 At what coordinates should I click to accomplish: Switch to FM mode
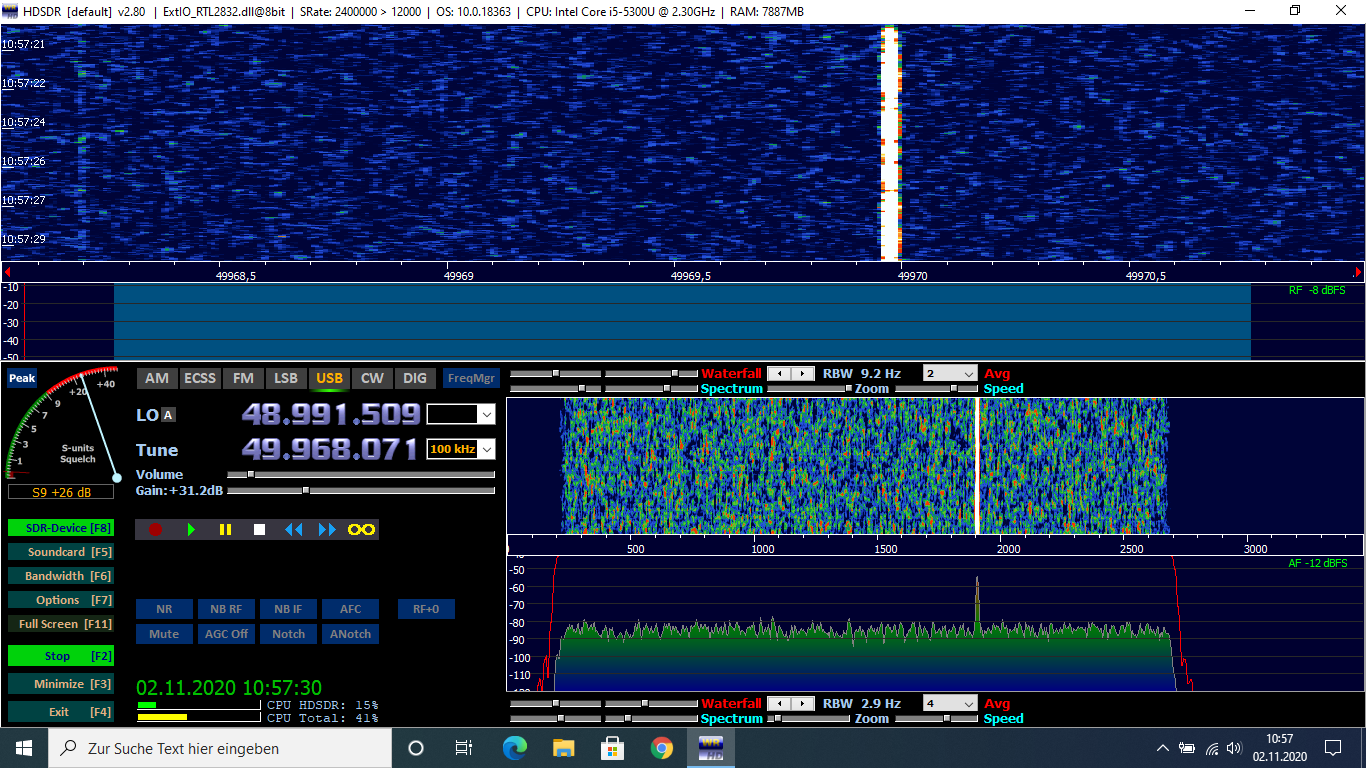tap(243, 378)
